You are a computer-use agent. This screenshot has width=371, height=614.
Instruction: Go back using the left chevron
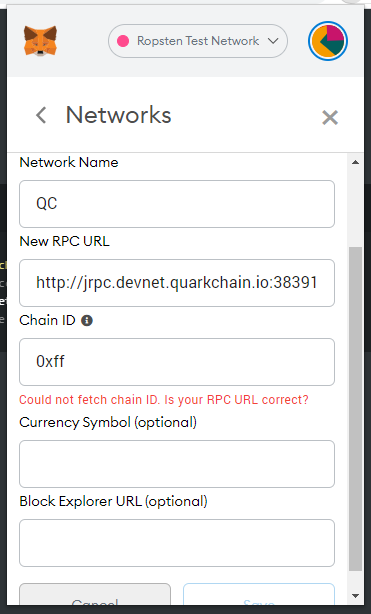click(x=41, y=115)
